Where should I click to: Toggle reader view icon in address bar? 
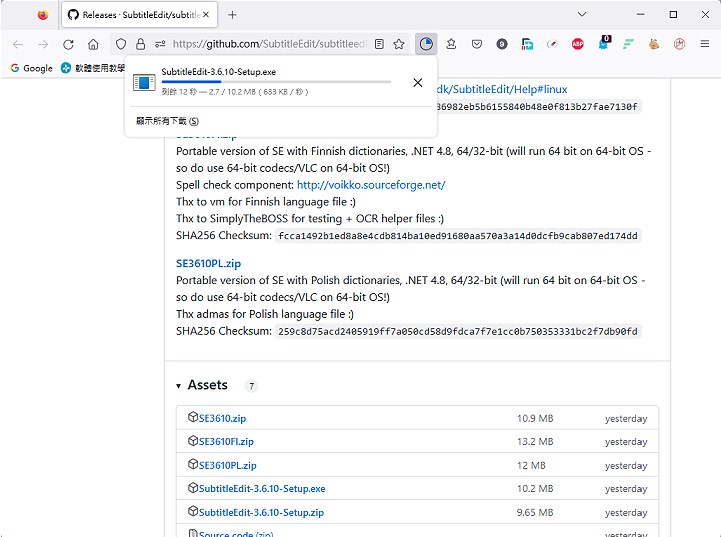point(379,44)
